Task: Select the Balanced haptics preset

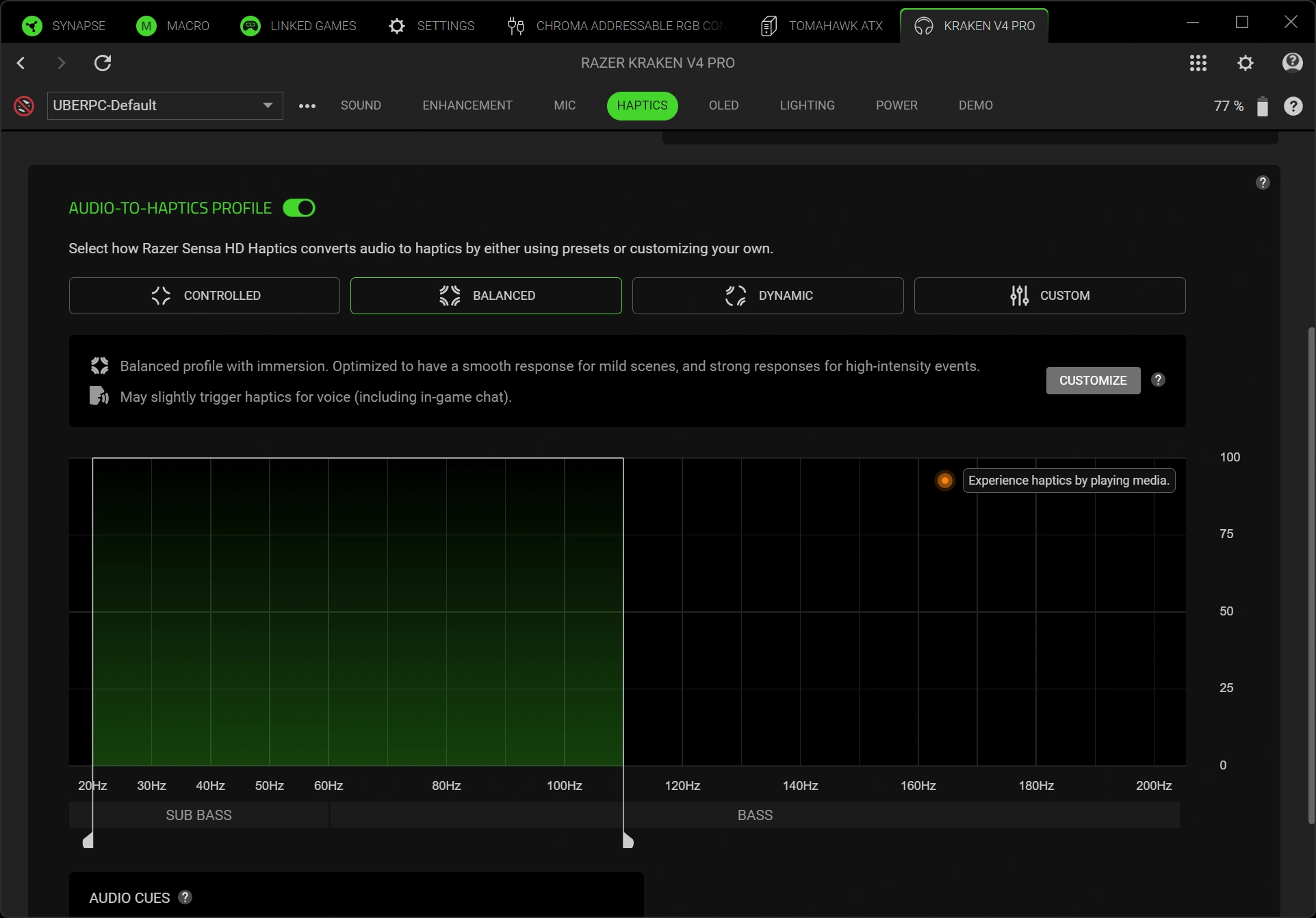Action: point(486,296)
